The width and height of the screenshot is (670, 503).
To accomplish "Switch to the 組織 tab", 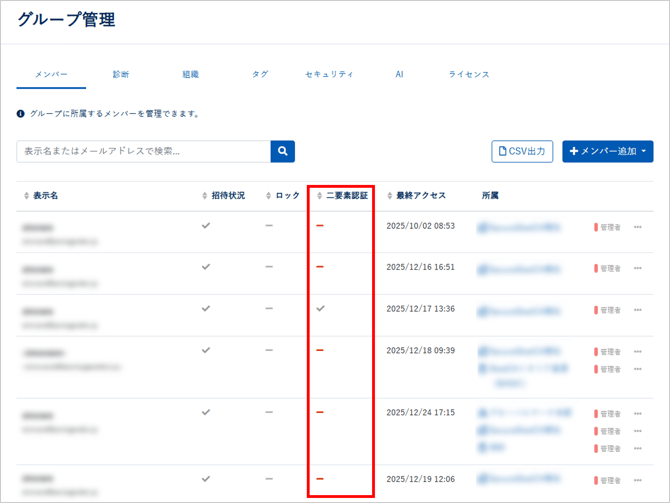I will [x=190, y=74].
